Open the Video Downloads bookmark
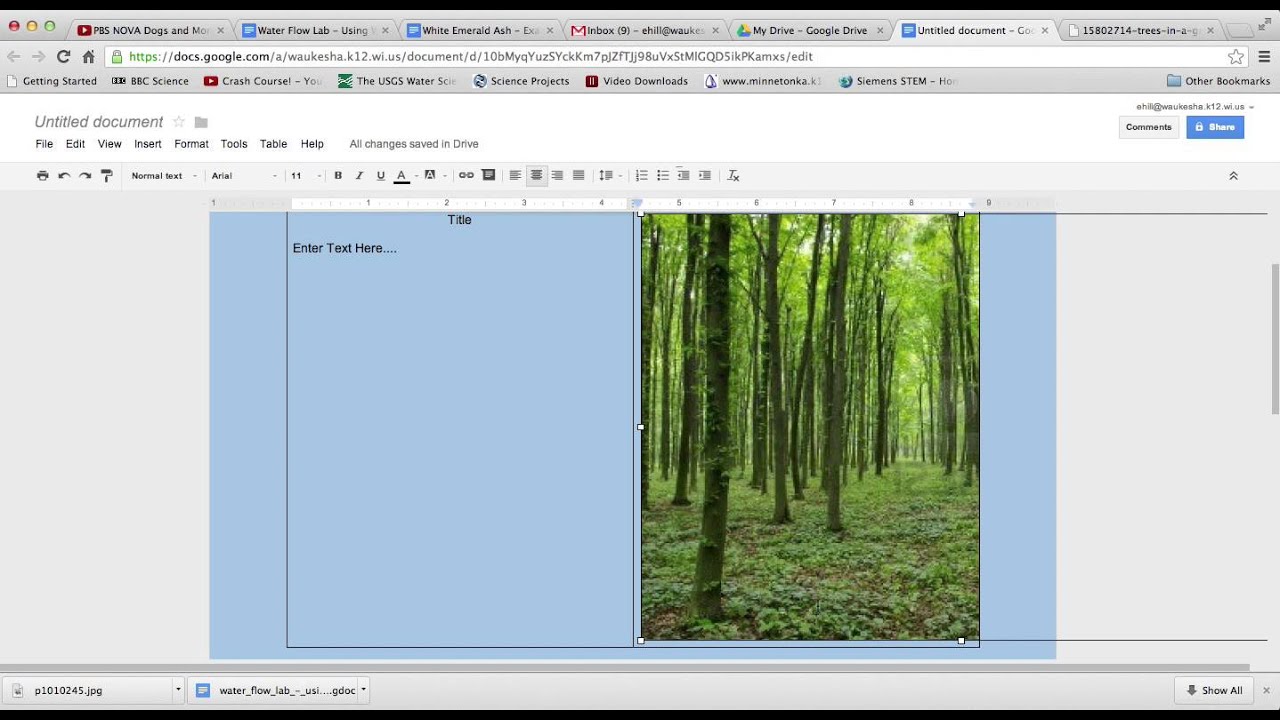Viewport: 1280px width, 720px height. [x=636, y=81]
